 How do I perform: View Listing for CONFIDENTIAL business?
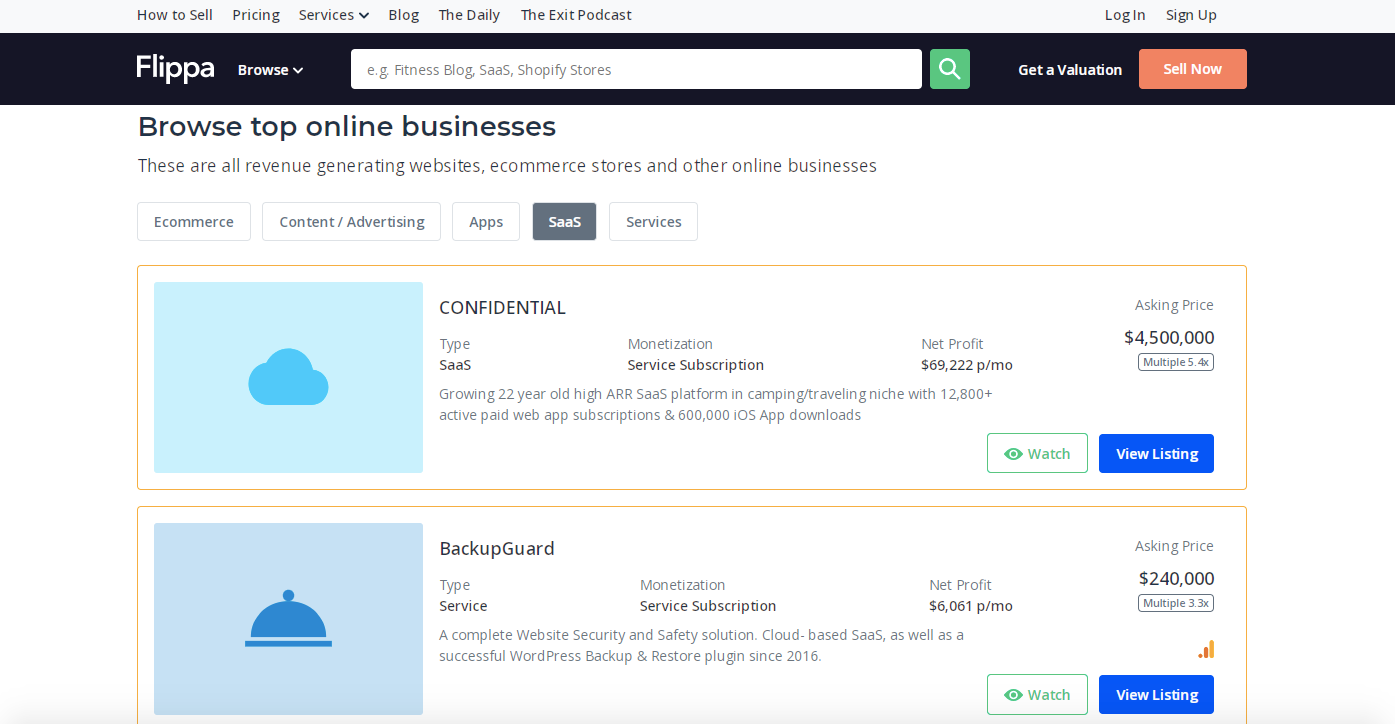point(1156,453)
